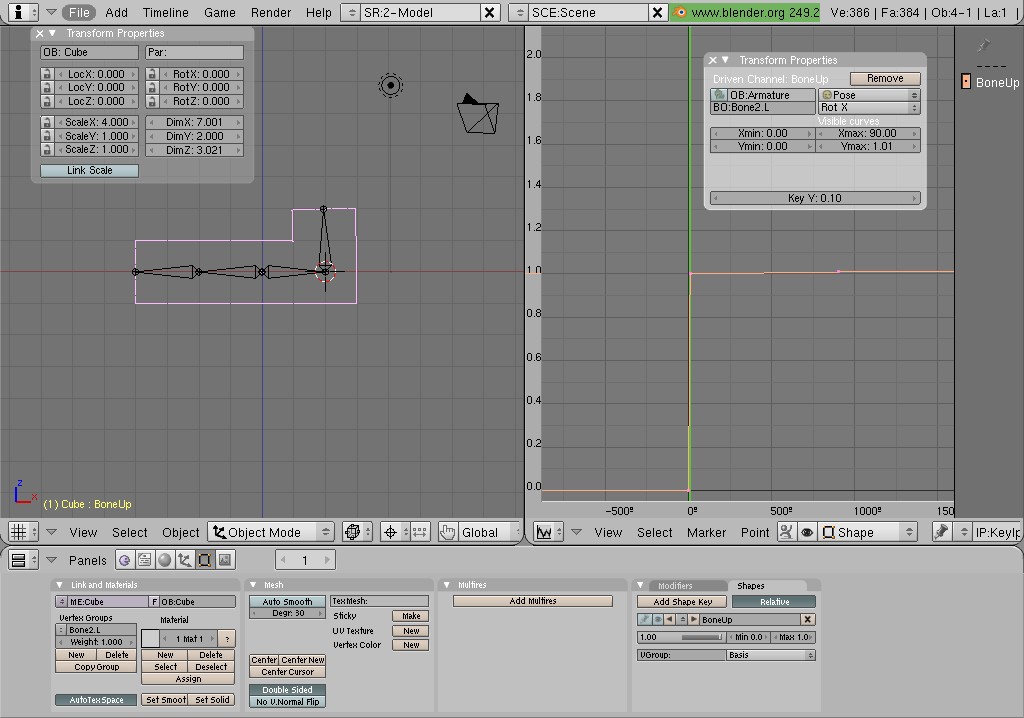Toggle the RotZ lock icon

click(x=152, y=101)
